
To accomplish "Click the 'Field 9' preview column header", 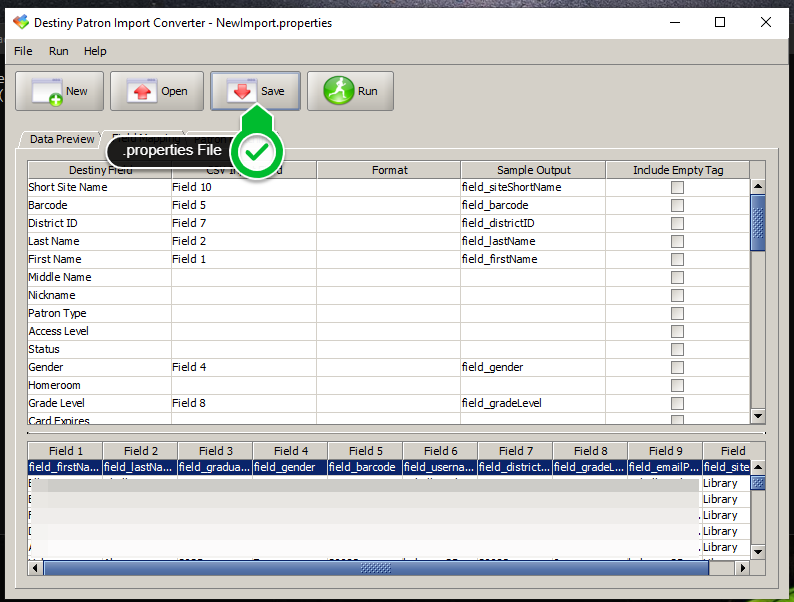I will [665, 451].
